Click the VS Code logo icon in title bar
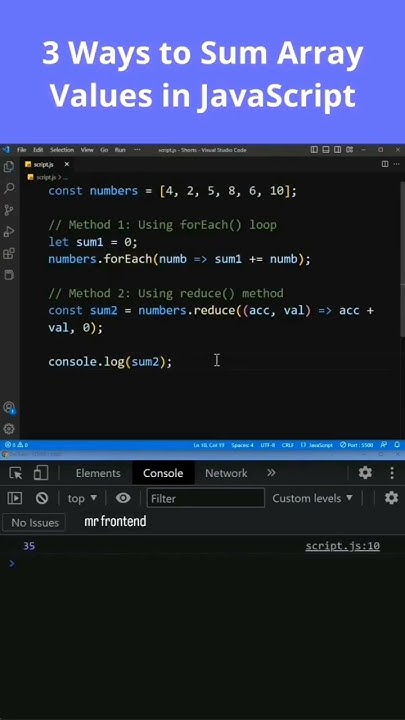The width and height of the screenshot is (405, 720). pos(6,150)
